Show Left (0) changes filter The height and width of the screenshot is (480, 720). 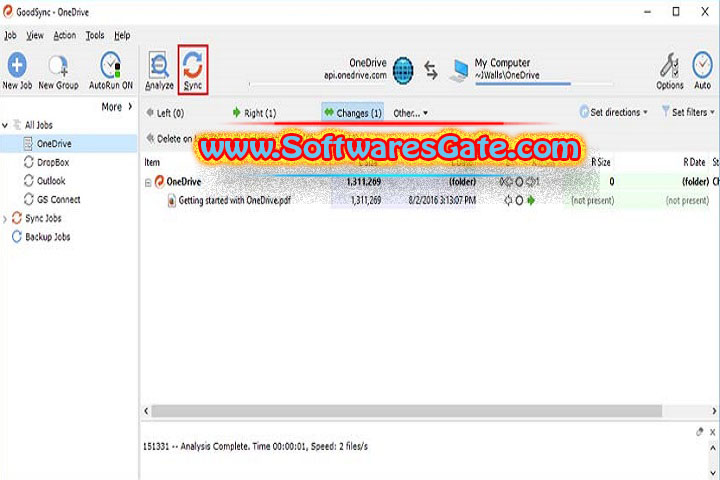pos(165,113)
